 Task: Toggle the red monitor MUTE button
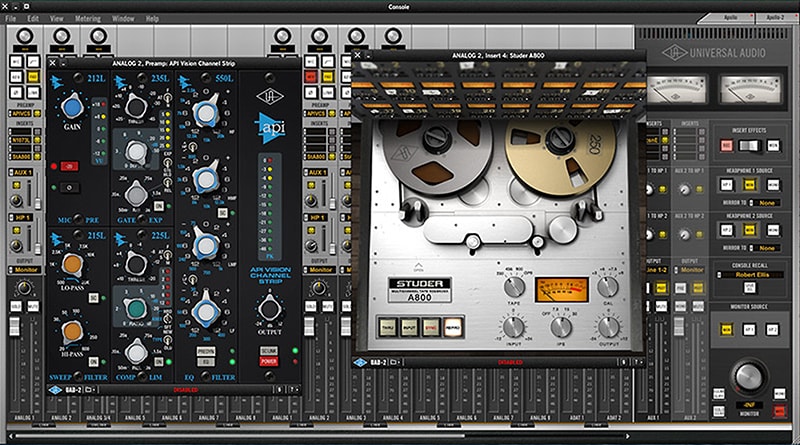tap(779, 411)
